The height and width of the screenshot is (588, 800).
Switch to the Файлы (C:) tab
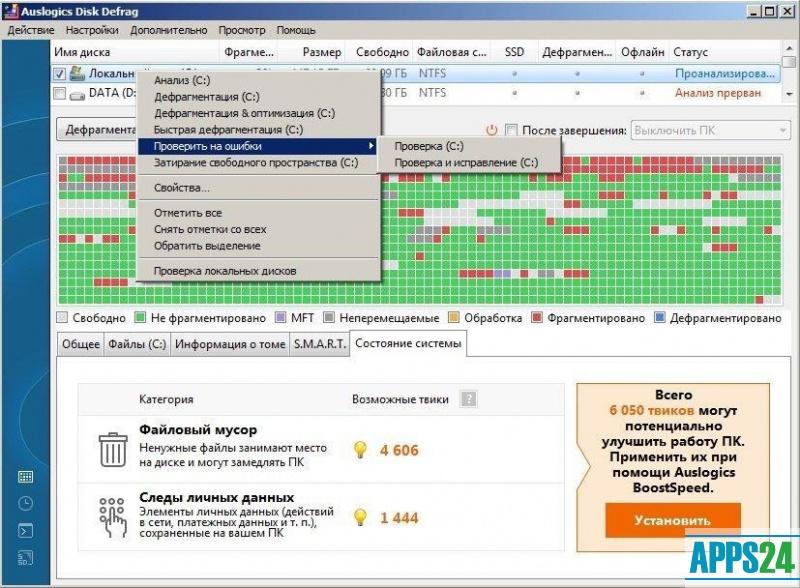137,344
